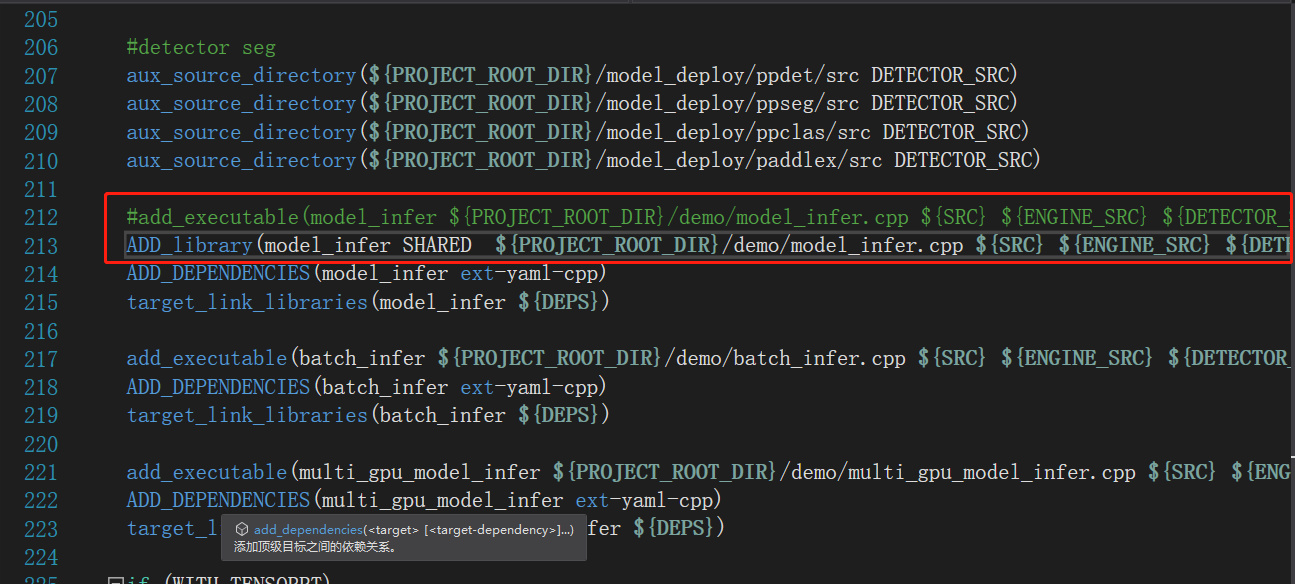Viewport: 1295px width, 584px height.
Task: Click ADD_library on line 213
Action: point(189,245)
